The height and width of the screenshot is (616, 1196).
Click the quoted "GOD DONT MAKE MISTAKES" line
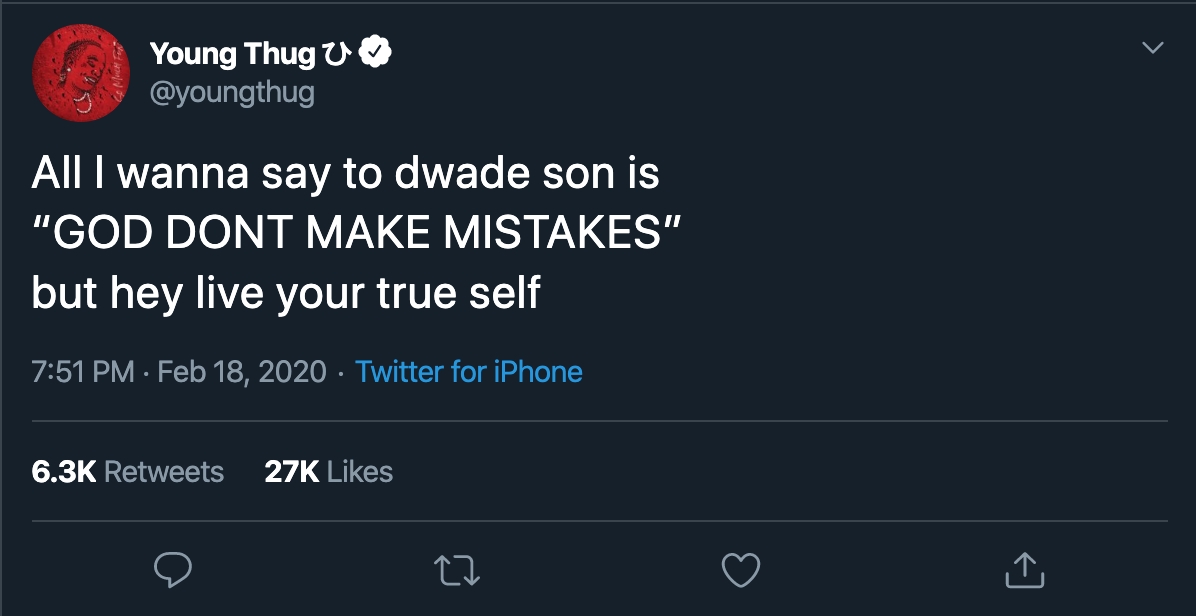click(x=356, y=234)
